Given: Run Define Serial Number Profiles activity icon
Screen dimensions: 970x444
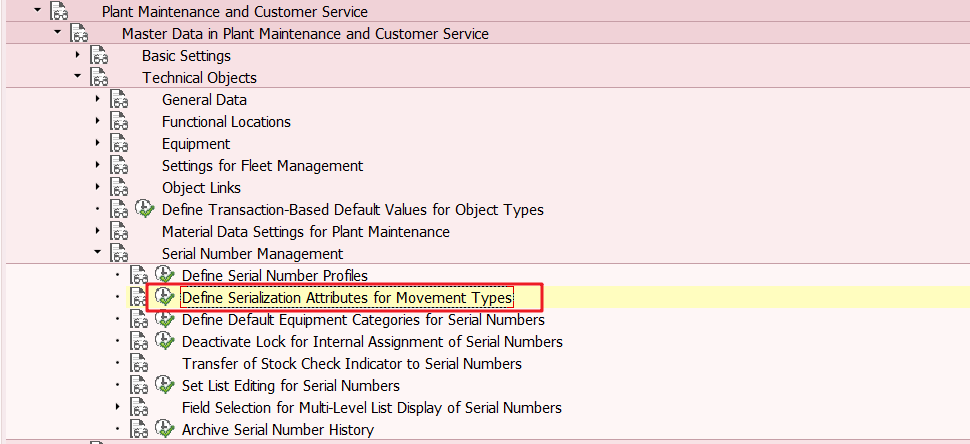Looking at the screenshot, I should pos(164,275).
